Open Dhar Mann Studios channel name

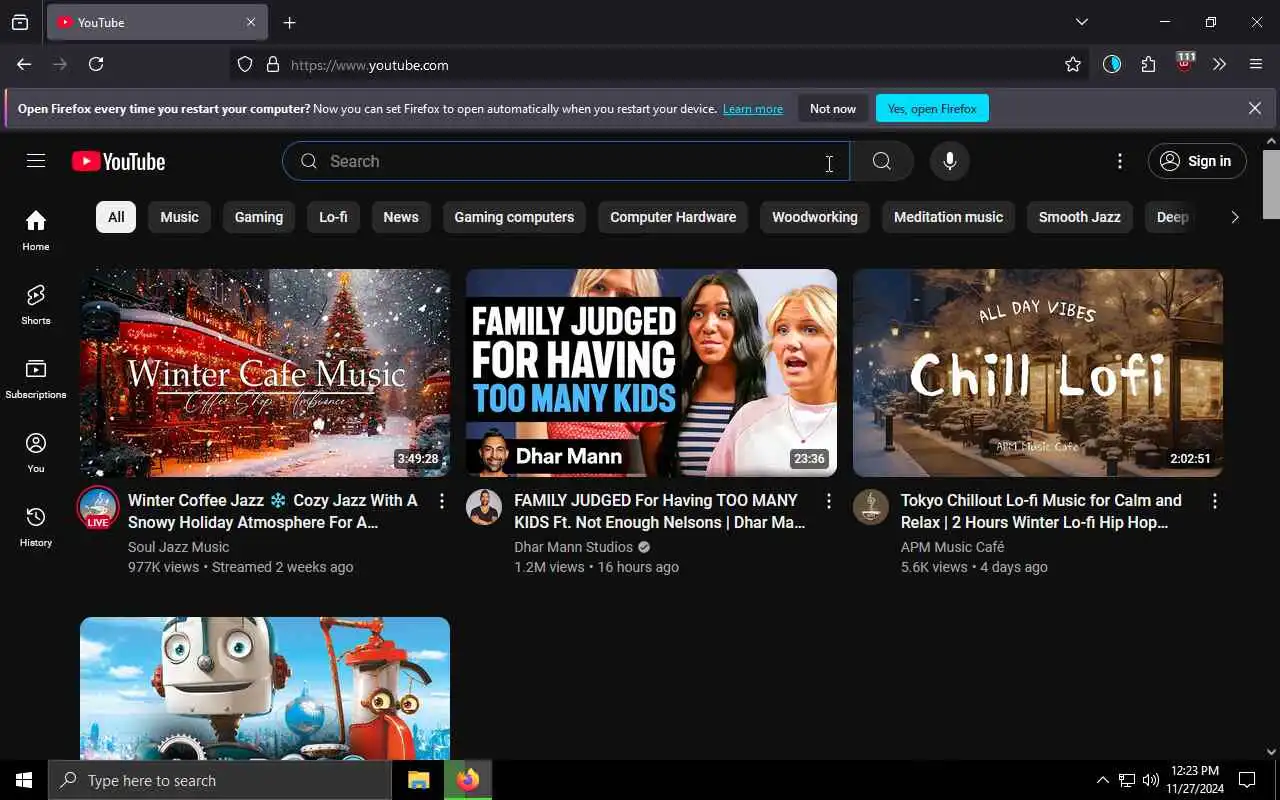point(574,547)
